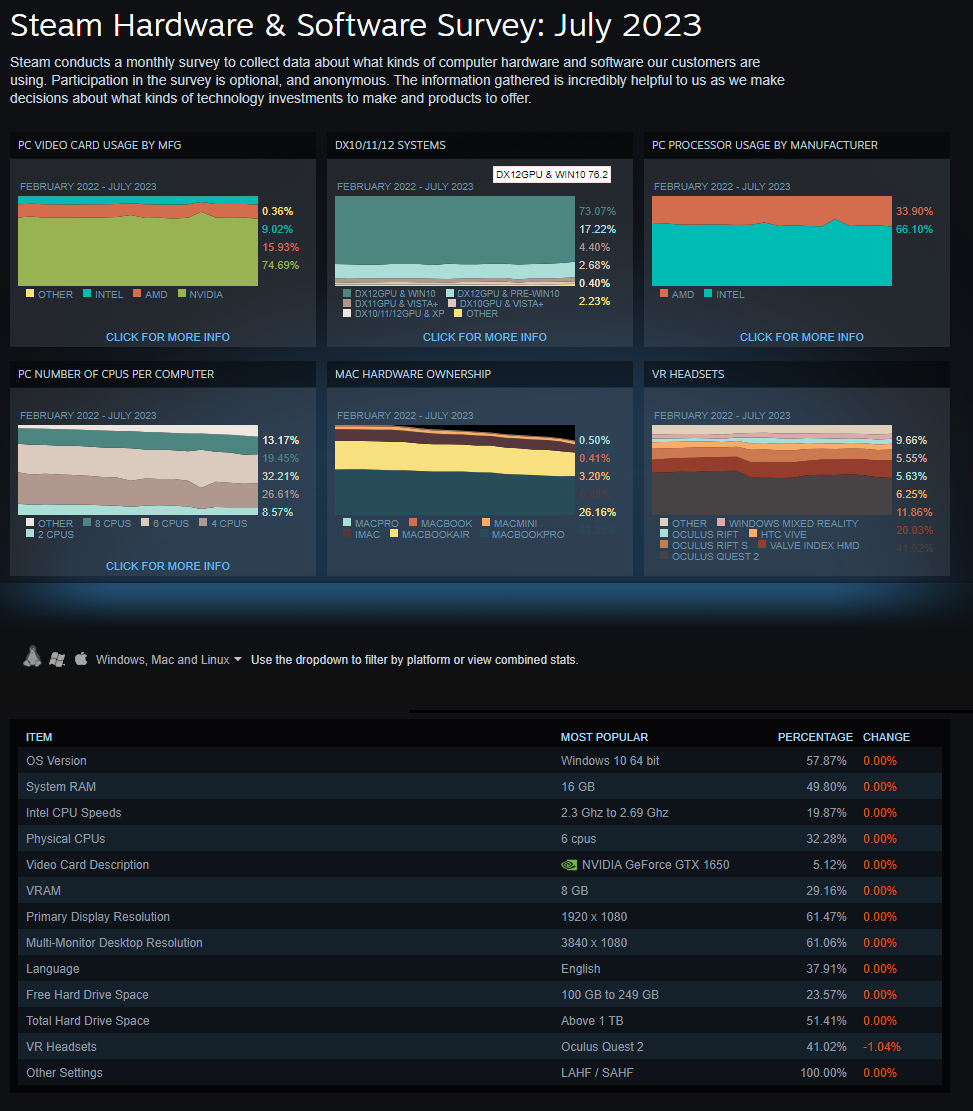Click the OCULUS QUEST 2 legend swatch
The width and height of the screenshot is (973, 1111).
pos(664,556)
